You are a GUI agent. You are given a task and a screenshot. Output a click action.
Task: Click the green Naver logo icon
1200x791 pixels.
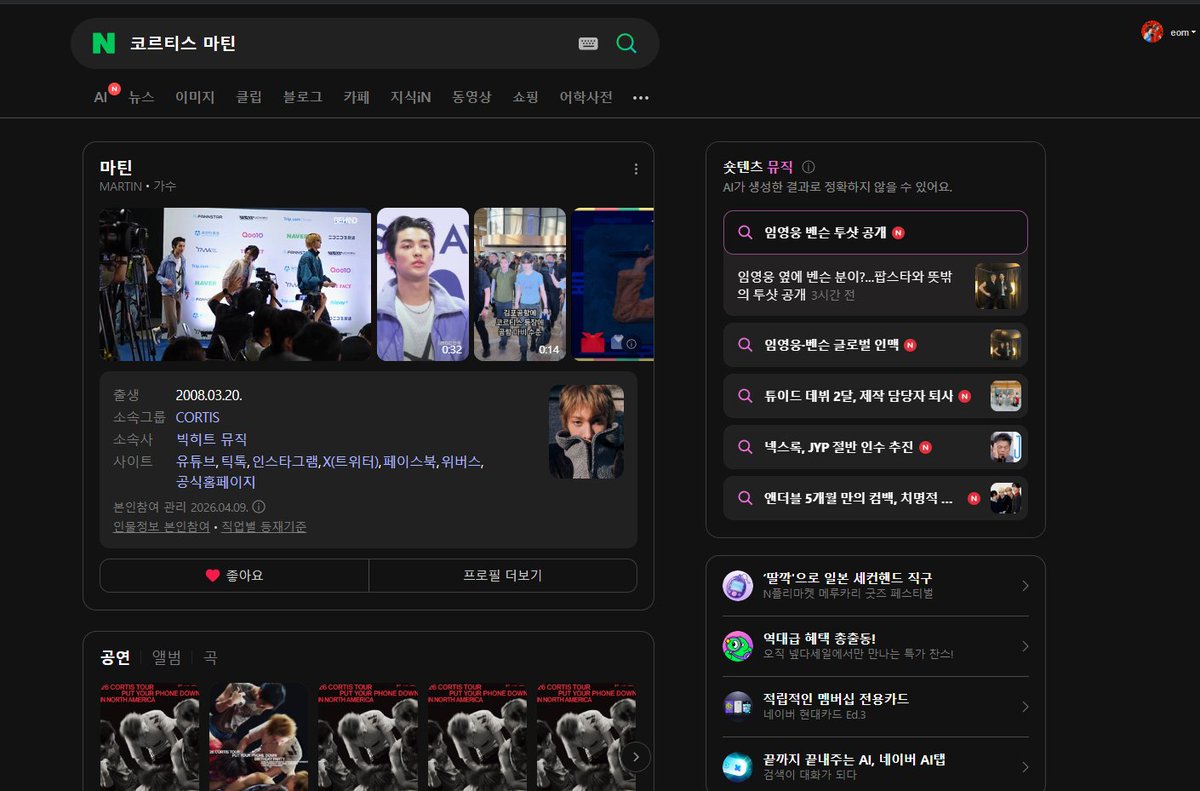pyautogui.click(x=104, y=43)
